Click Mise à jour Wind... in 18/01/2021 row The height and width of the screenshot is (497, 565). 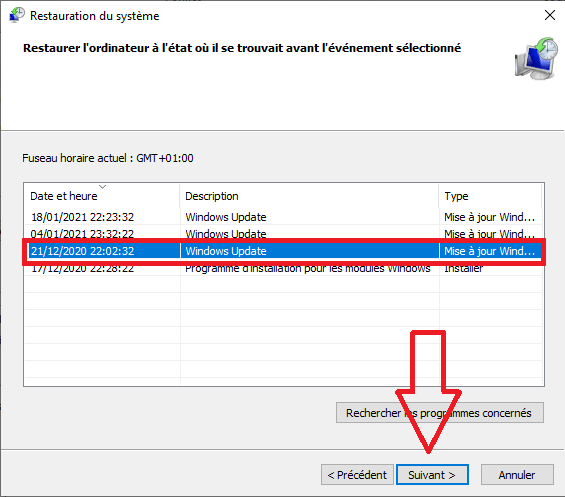click(489, 217)
